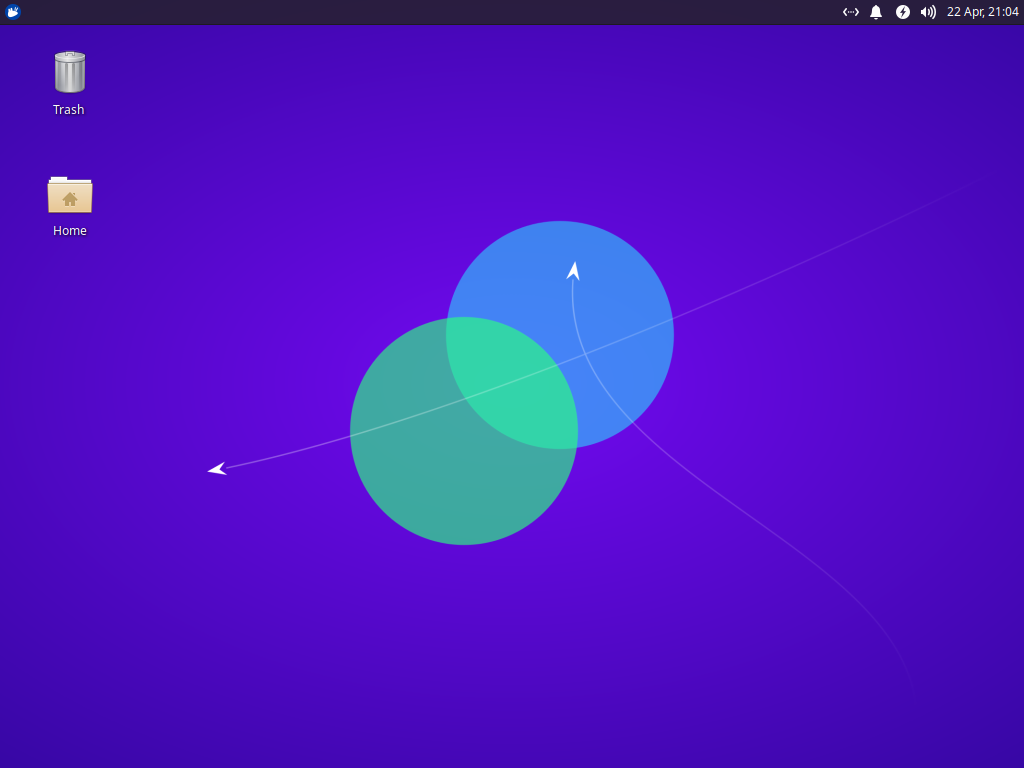Image resolution: width=1024 pixels, height=768 pixels.
Task: Select the Trash icon label text
Action: point(68,109)
